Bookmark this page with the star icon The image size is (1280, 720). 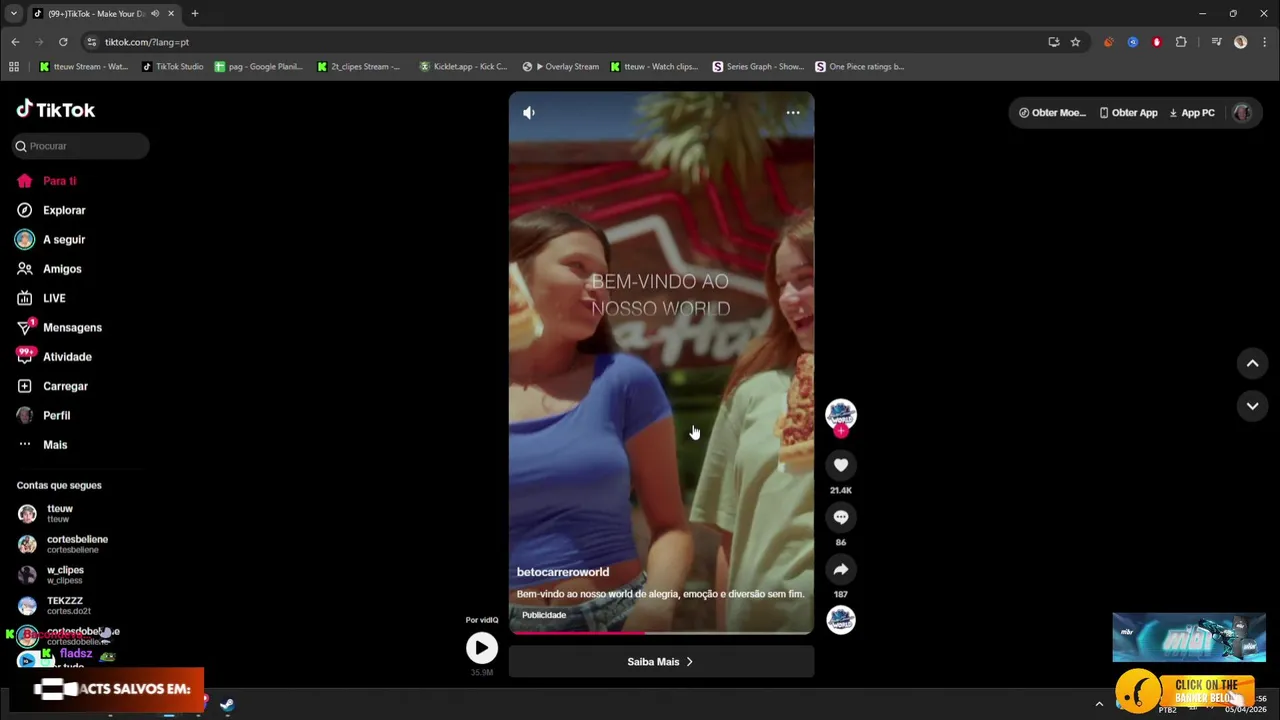pos(1075,42)
